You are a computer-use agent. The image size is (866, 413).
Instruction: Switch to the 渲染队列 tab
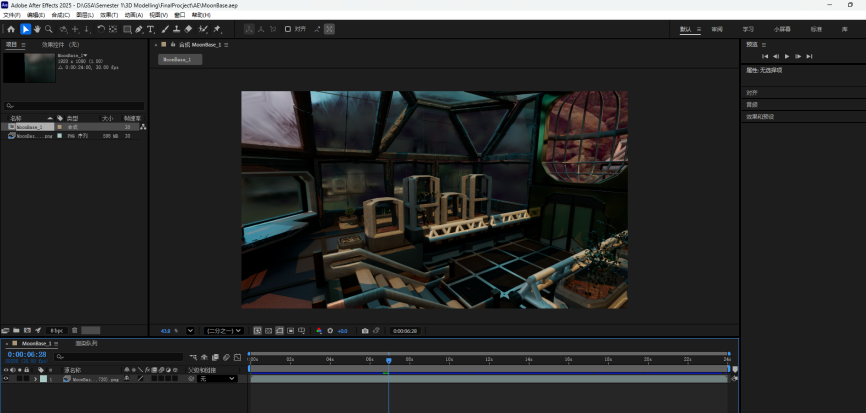coord(86,343)
